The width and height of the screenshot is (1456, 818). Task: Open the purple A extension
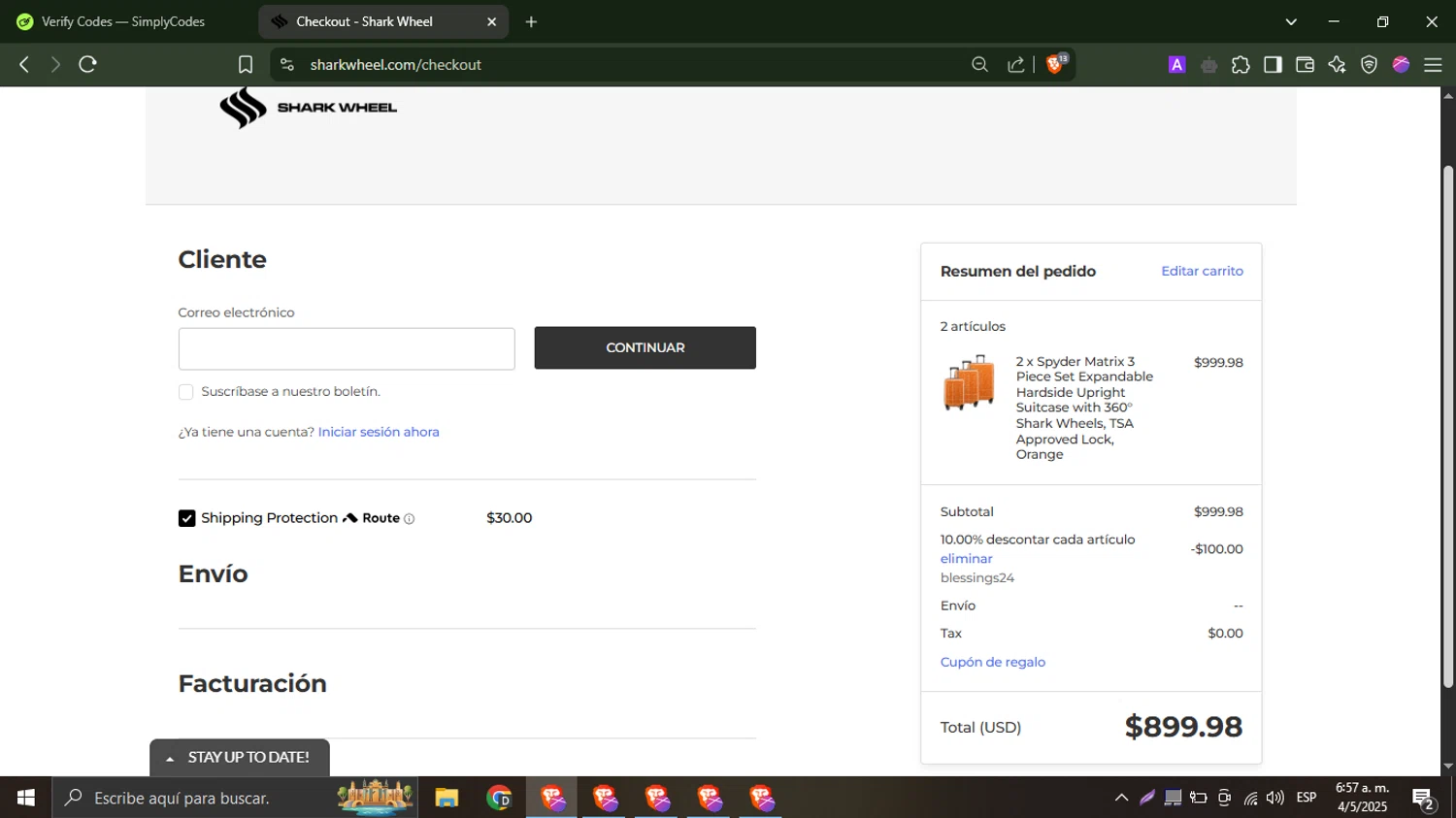pyautogui.click(x=1176, y=64)
